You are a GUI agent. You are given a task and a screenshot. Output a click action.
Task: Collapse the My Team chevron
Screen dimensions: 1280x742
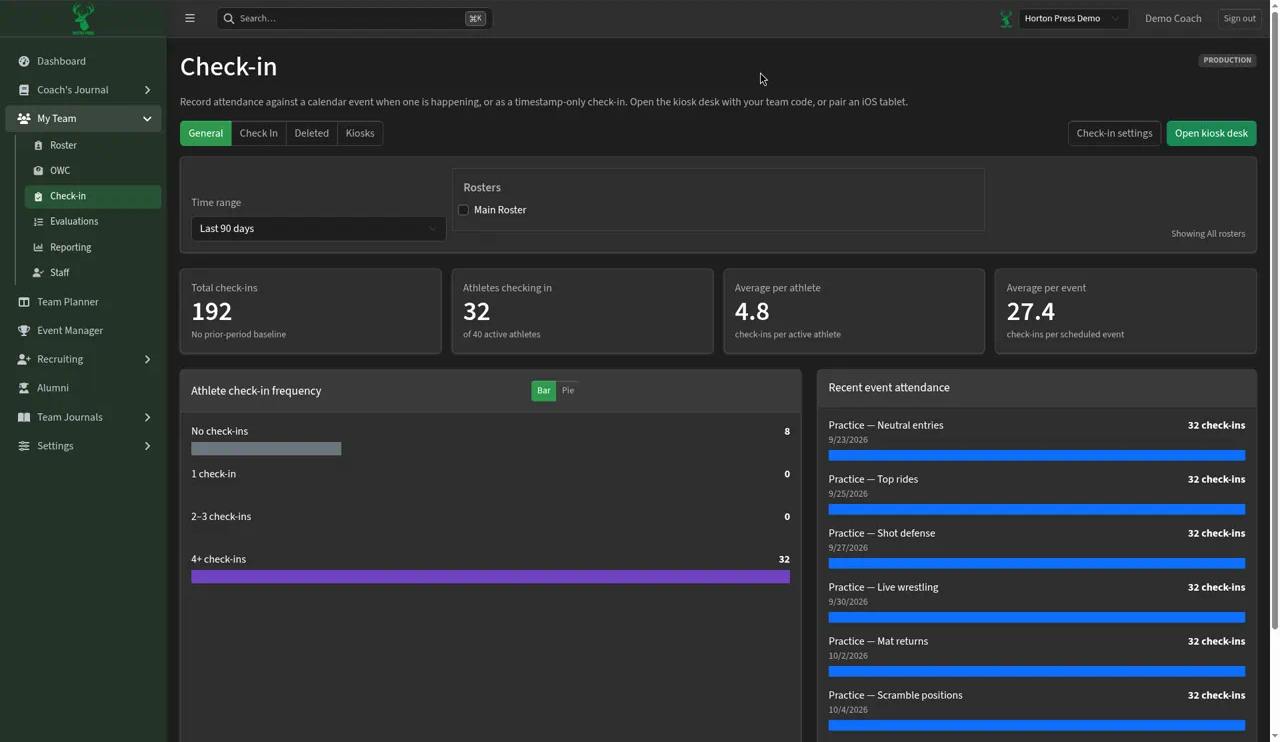[147, 119]
